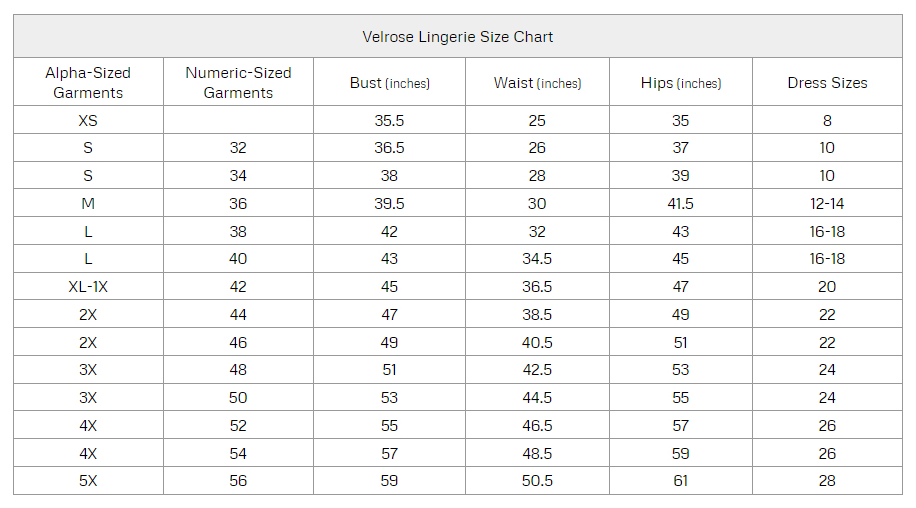The image size is (916, 508).
Task: Select the Numeric-Sized Garments column header
Action: pos(238,83)
